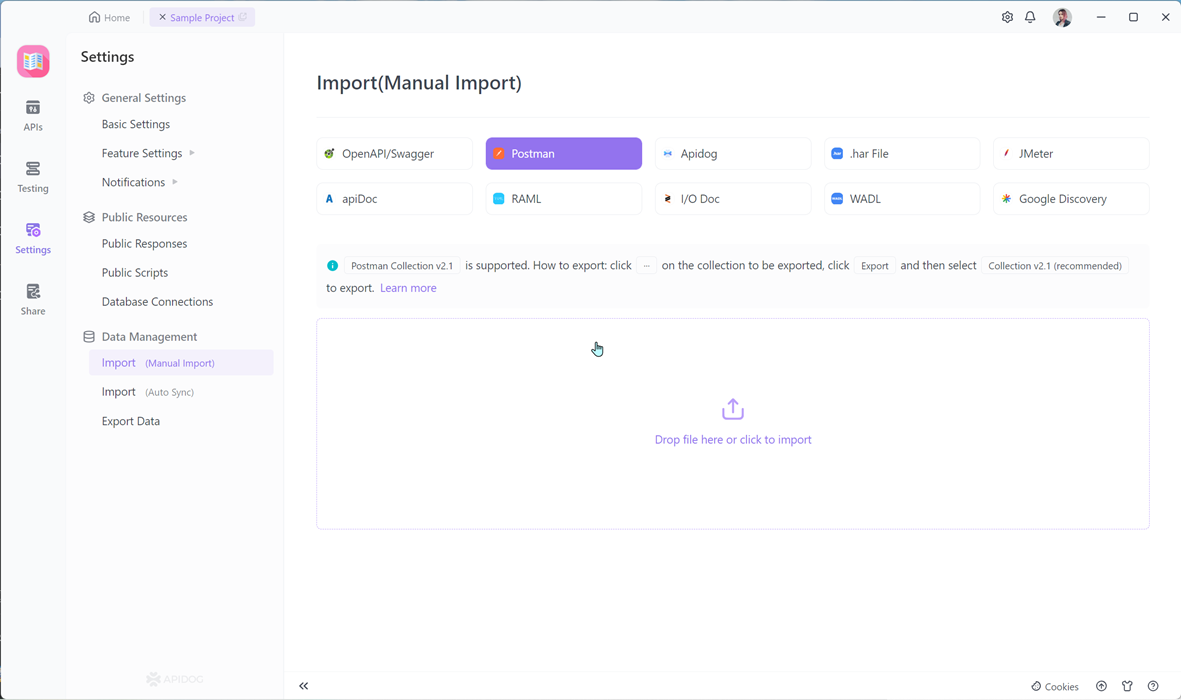Choose I/O Doc import format
The width and height of the screenshot is (1181, 700).
(x=733, y=199)
